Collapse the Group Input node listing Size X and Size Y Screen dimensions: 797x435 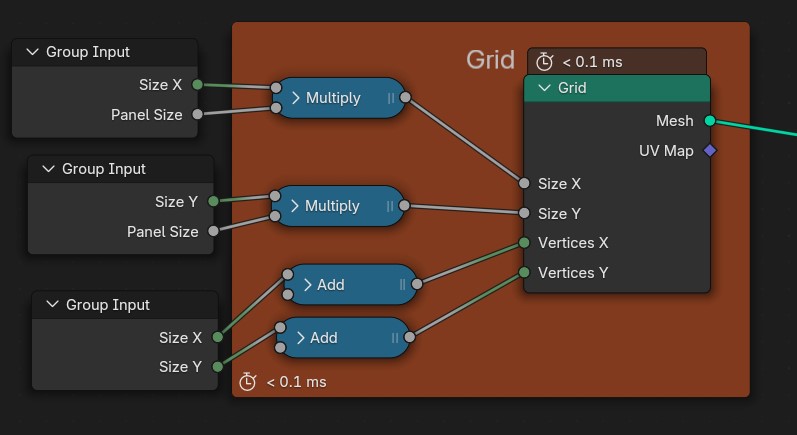click(52, 304)
